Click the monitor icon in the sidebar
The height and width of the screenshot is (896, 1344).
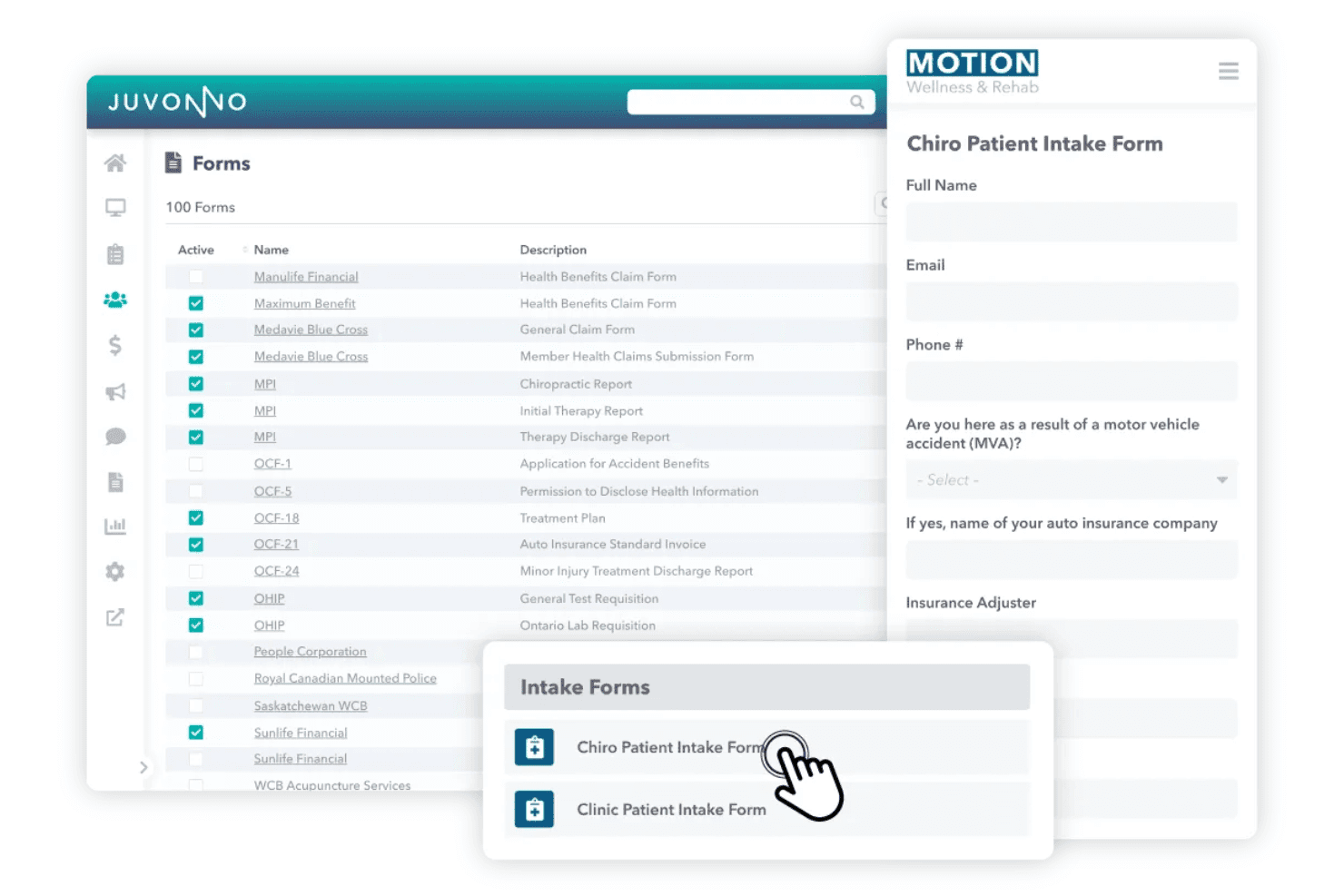(x=115, y=208)
